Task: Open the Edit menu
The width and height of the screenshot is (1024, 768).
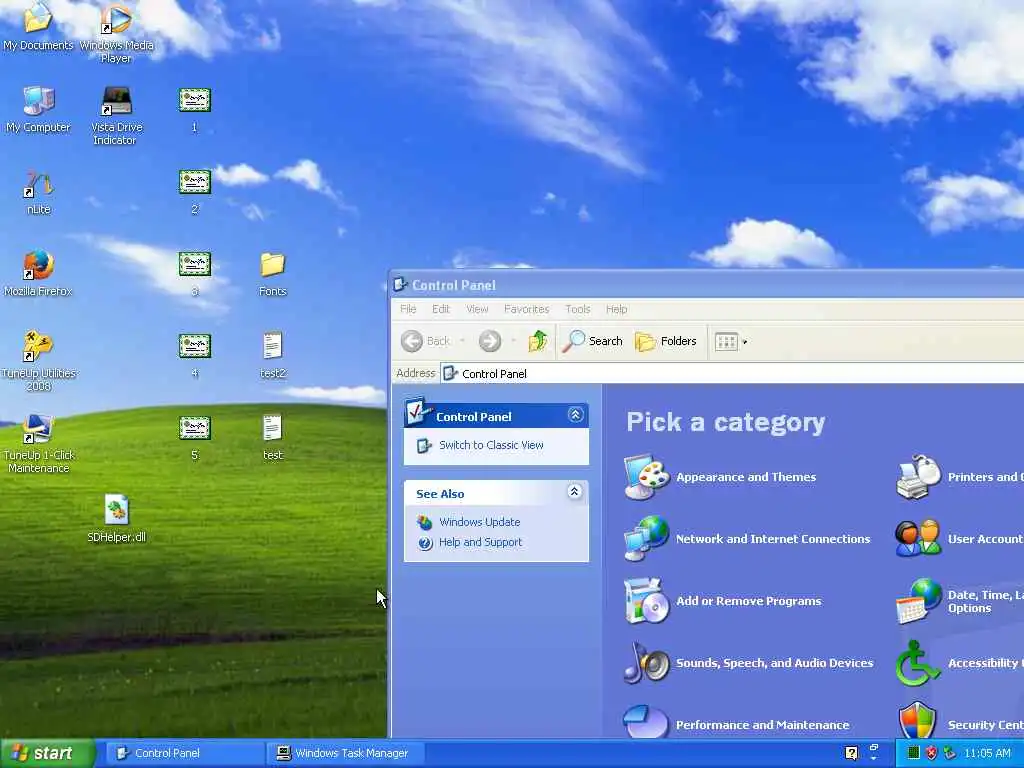Action: (441, 309)
